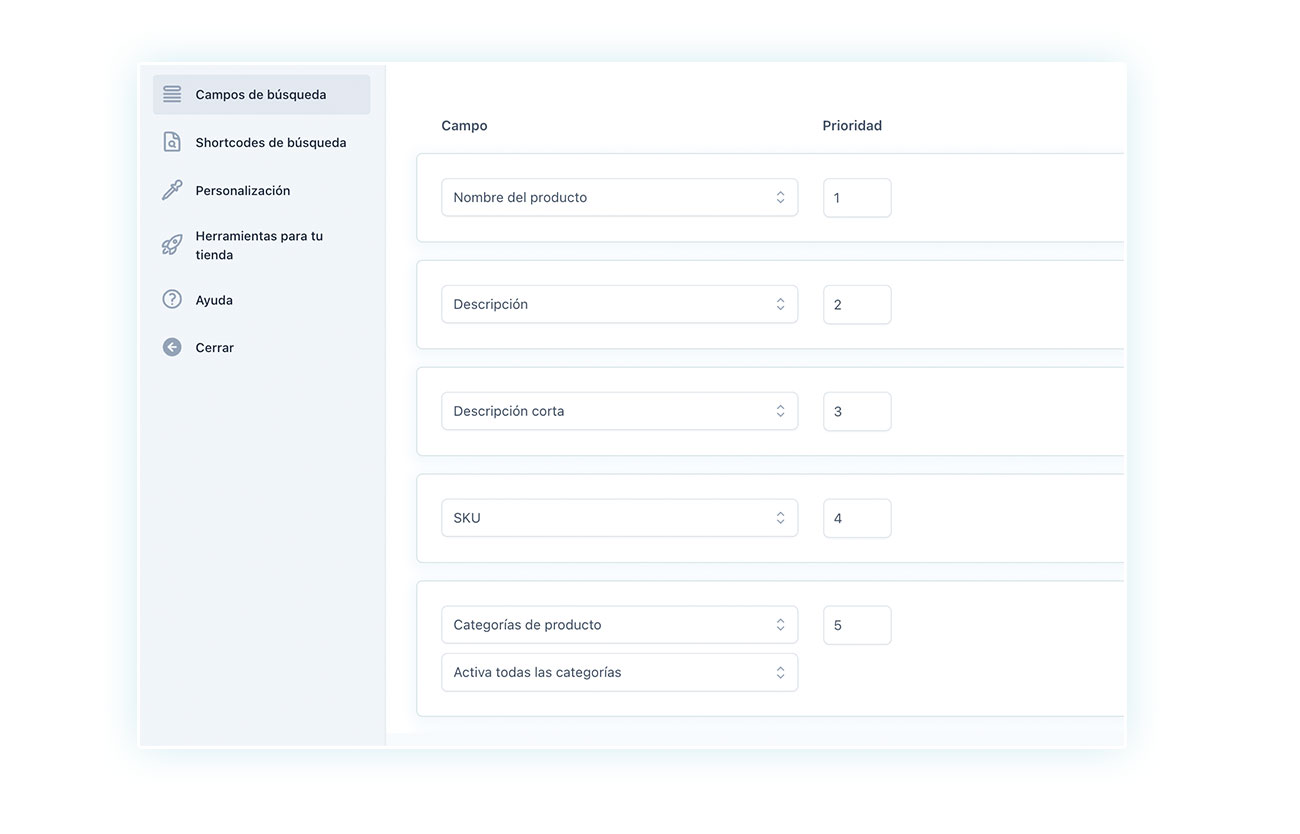Image resolution: width=1300 pixels, height=834 pixels.
Task: Click the priority input showing 4
Action: point(857,518)
